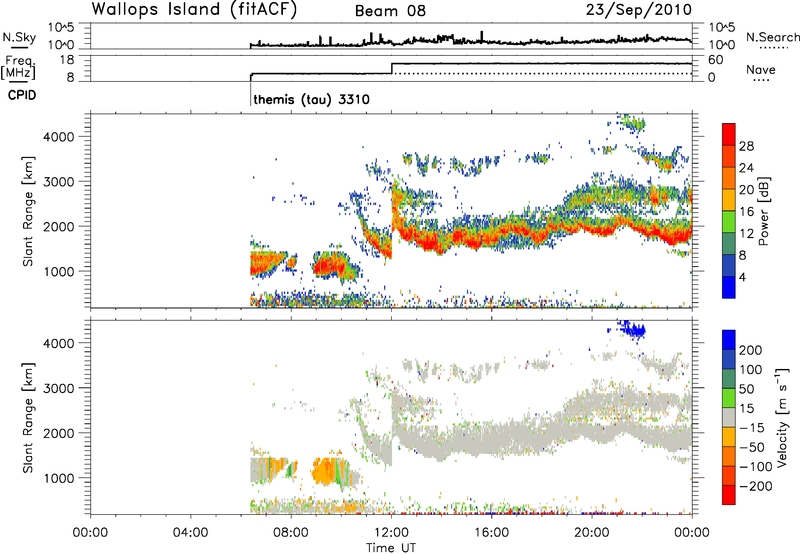
Task: Click the 'Power [dB]' colorbar label
Action: 763,211
